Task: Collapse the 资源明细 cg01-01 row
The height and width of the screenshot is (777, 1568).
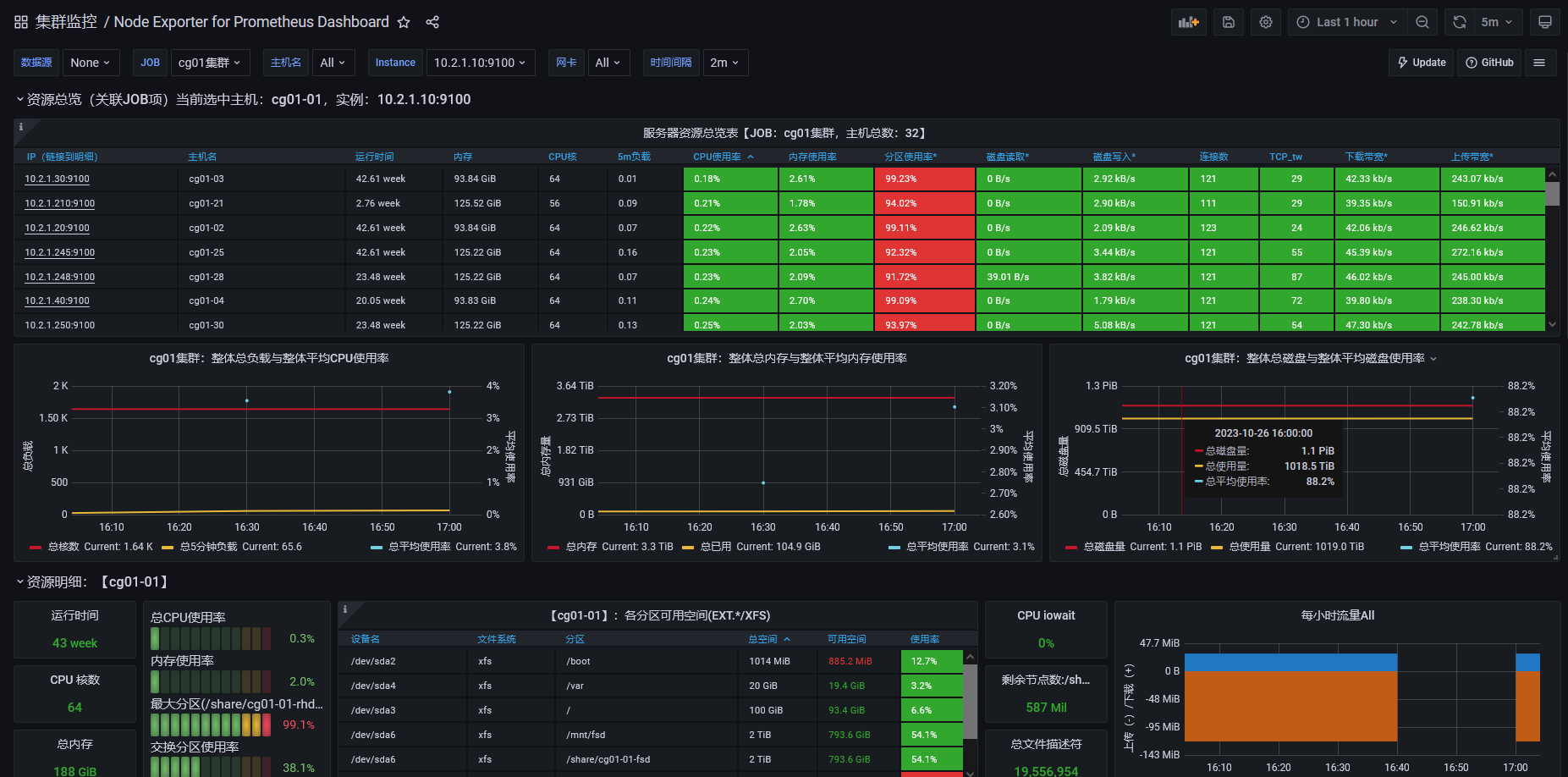Action: [x=20, y=582]
